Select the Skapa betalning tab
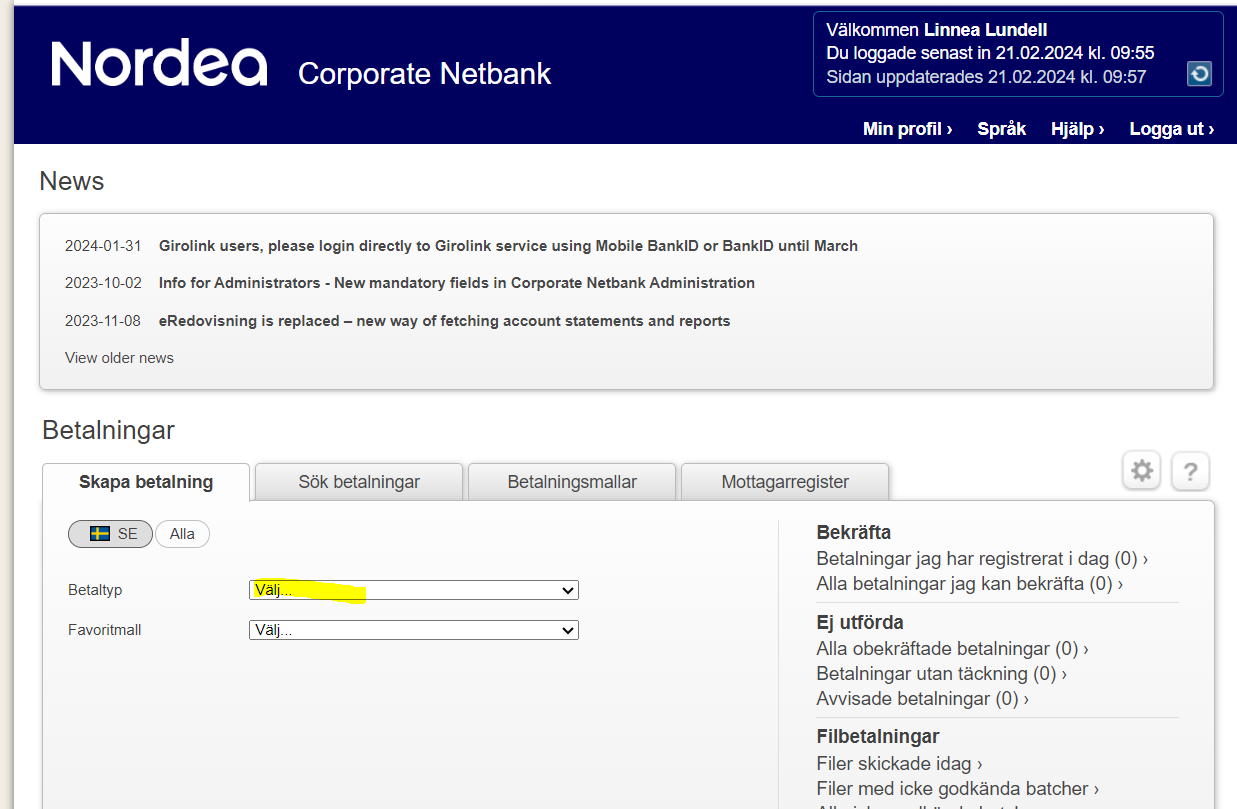The height and width of the screenshot is (809, 1237). coord(146,482)
